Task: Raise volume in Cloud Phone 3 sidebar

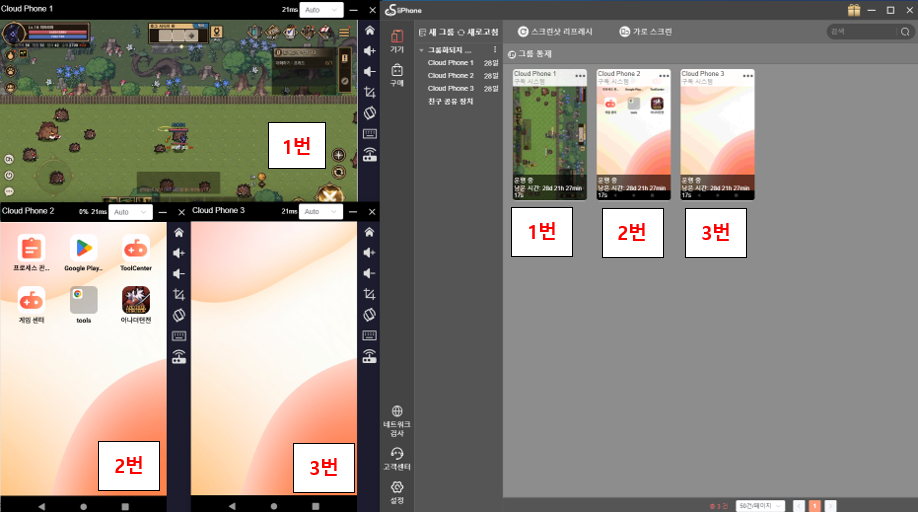Action: click(x=369, y=253)
